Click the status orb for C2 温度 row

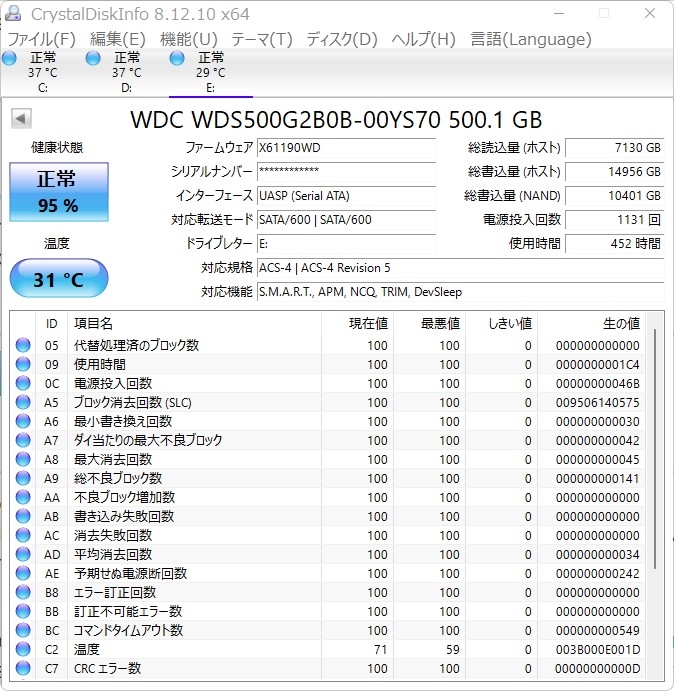point(23,649)
